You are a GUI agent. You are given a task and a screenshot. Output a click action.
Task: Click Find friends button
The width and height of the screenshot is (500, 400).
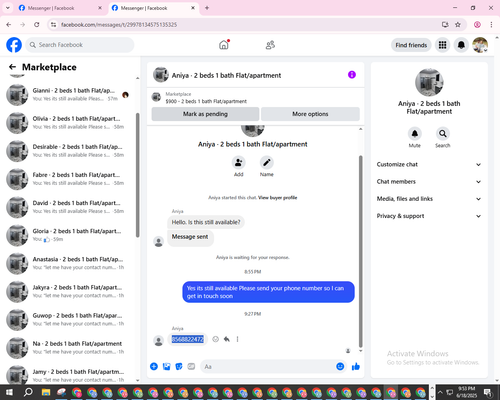click(x=411, y=45)
